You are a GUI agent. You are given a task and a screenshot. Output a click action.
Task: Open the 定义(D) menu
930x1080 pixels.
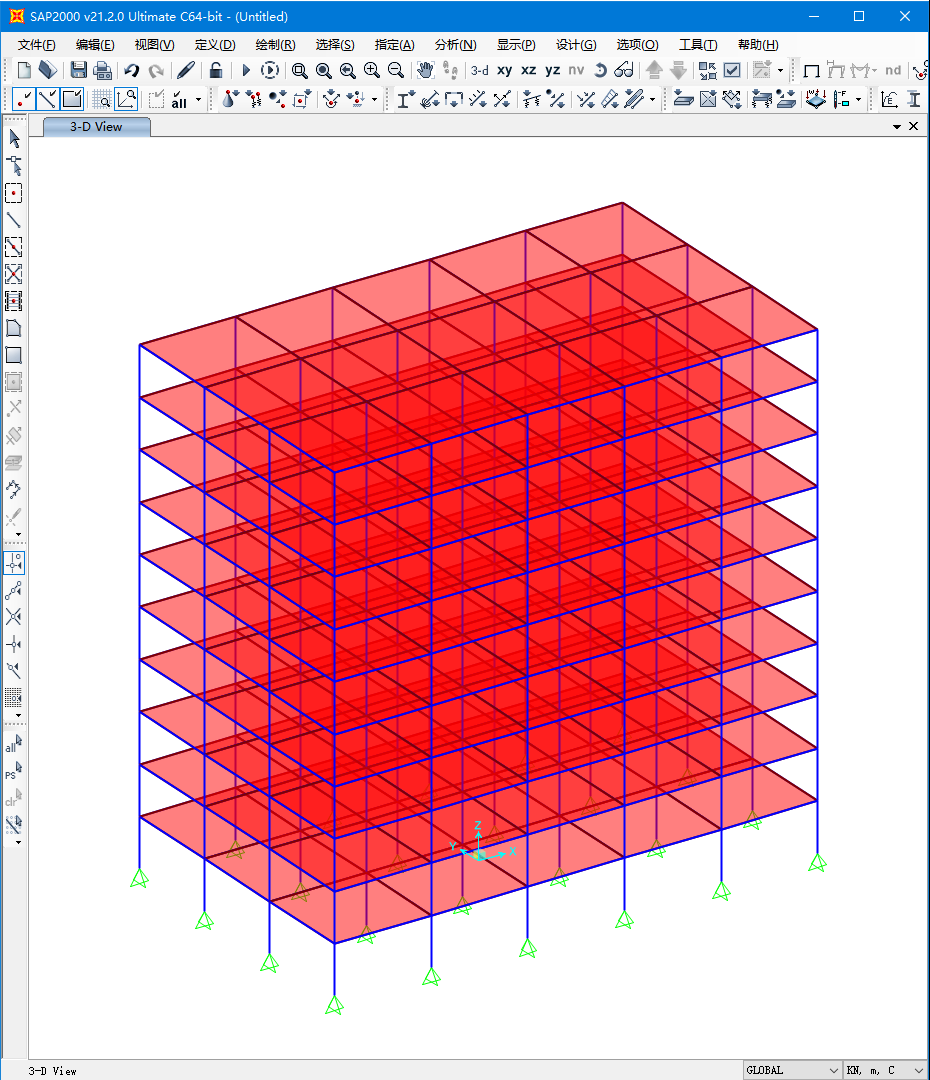(214, 45)
